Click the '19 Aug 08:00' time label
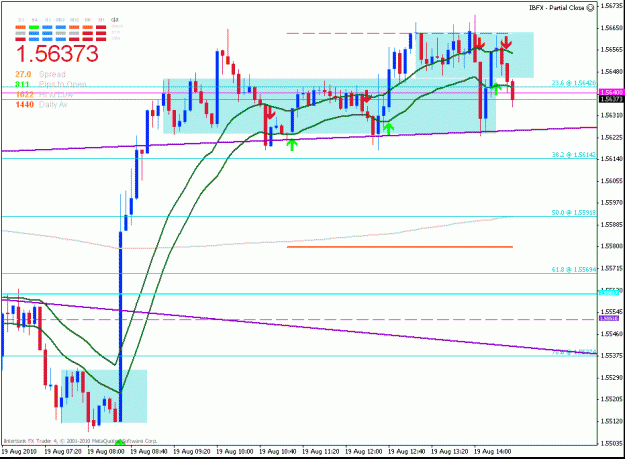 coord(106,451)
